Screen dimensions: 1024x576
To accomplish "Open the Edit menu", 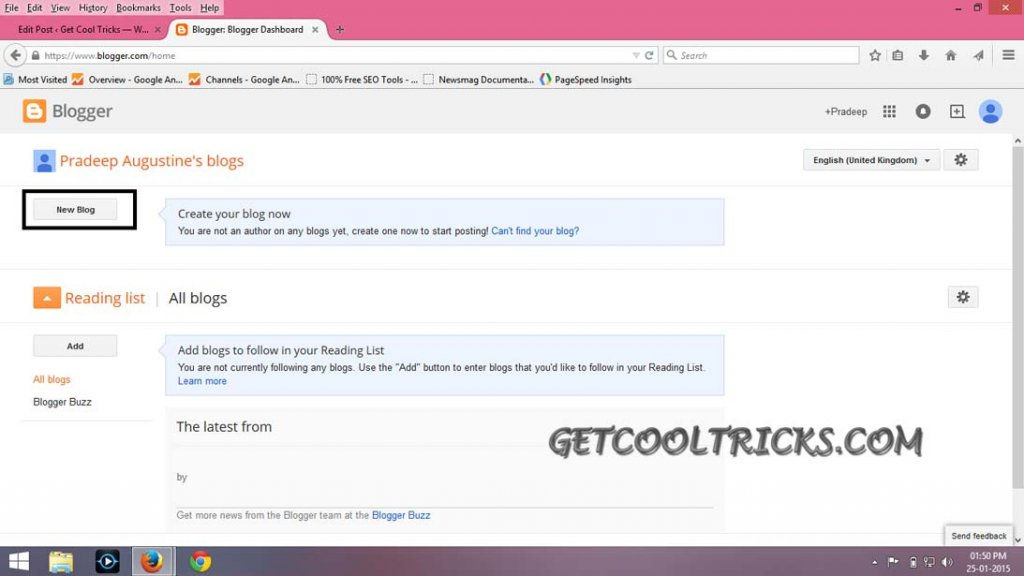I will pos(34,8).
